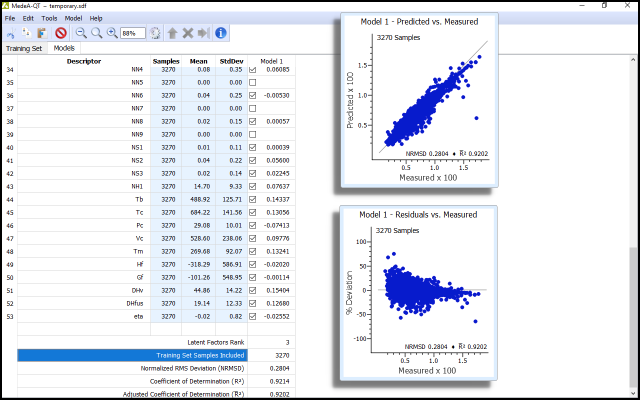The width and height of the screenshot is (640, 400).
Task: Click the paste clipboard toolbar icon
Action: point(41,33)
